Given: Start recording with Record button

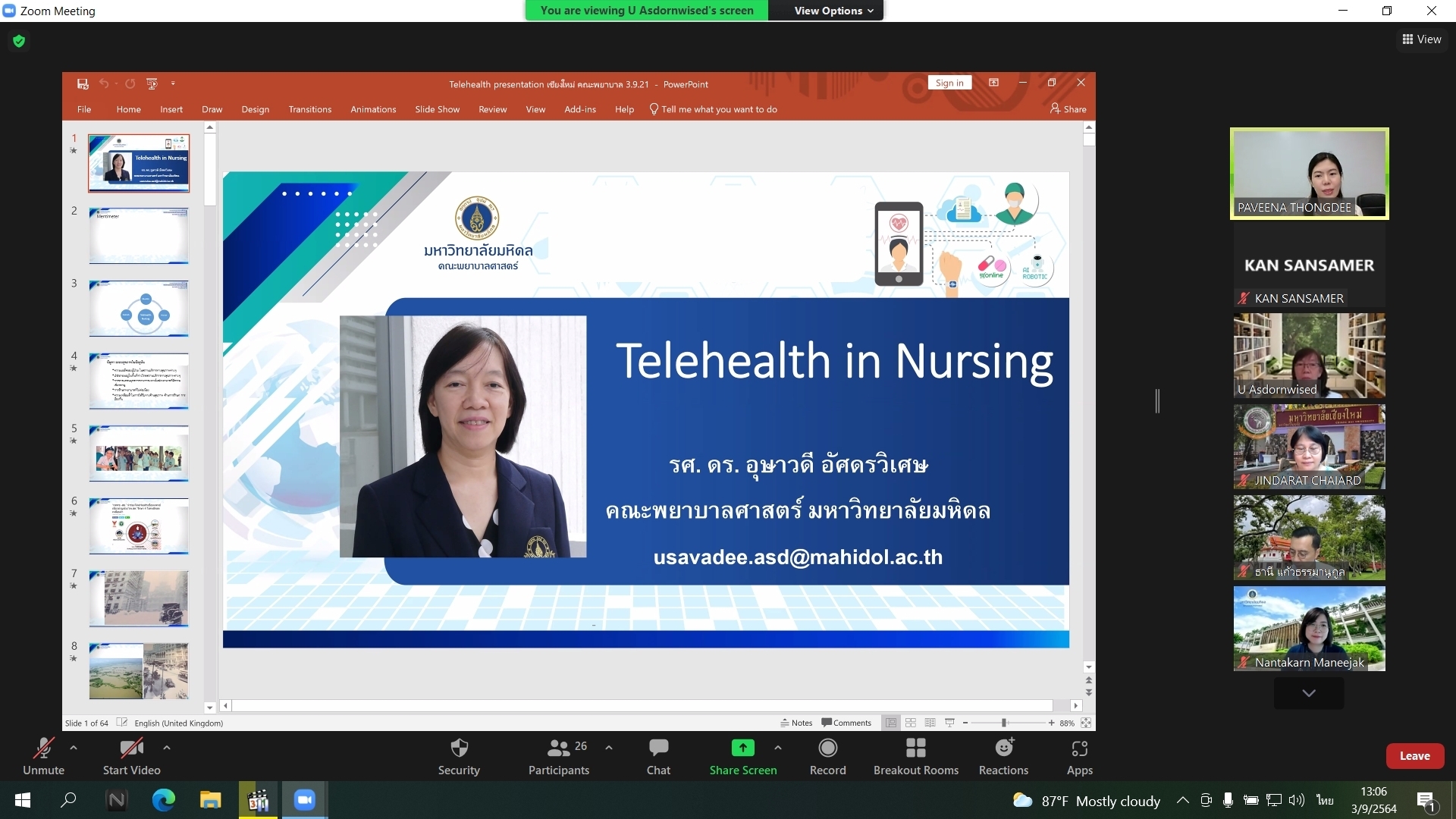Looking at the screenshot, I should click(827, 756).
